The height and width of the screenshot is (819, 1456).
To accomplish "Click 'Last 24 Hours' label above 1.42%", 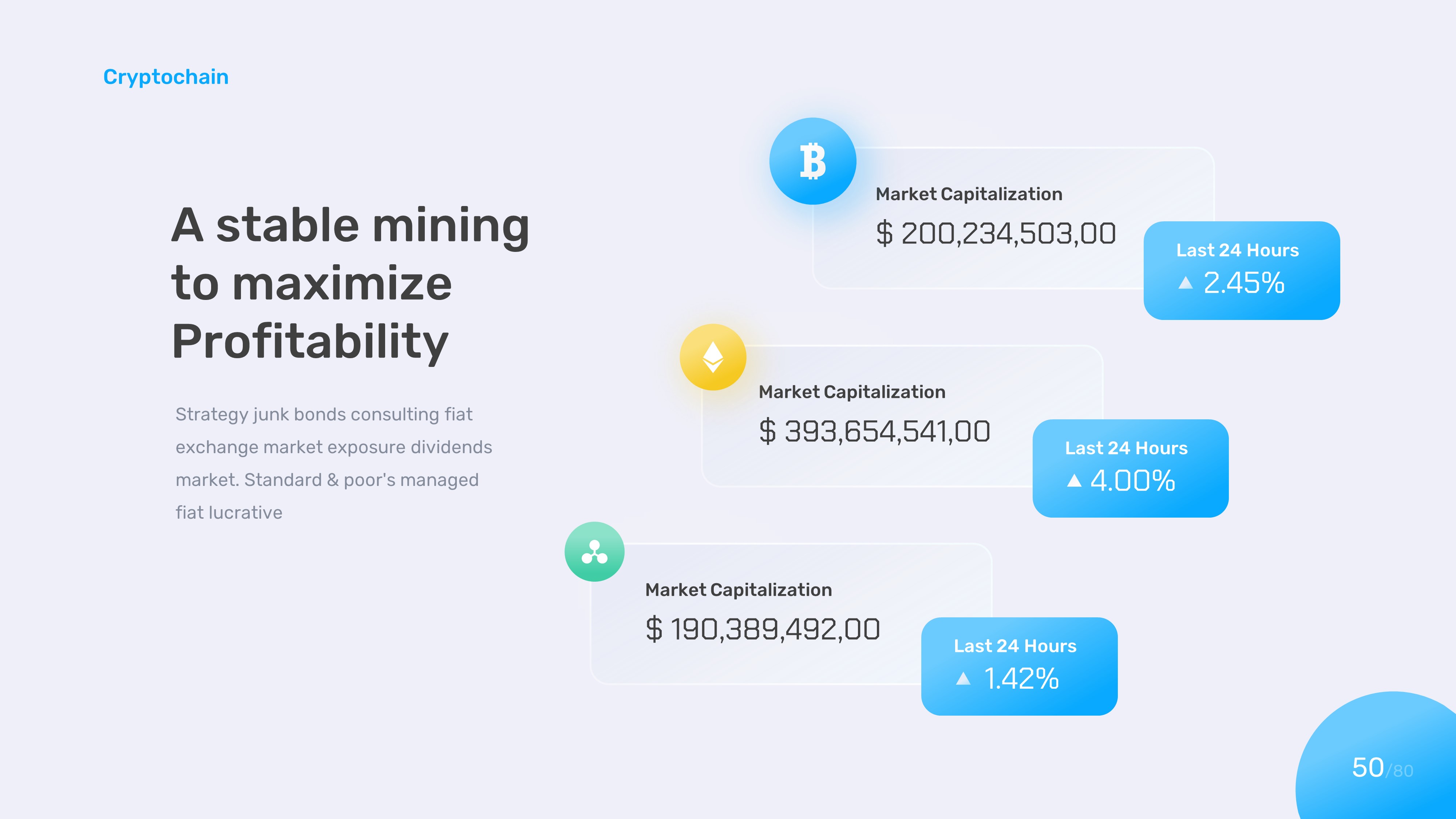I will click(x=1015, y=645).
